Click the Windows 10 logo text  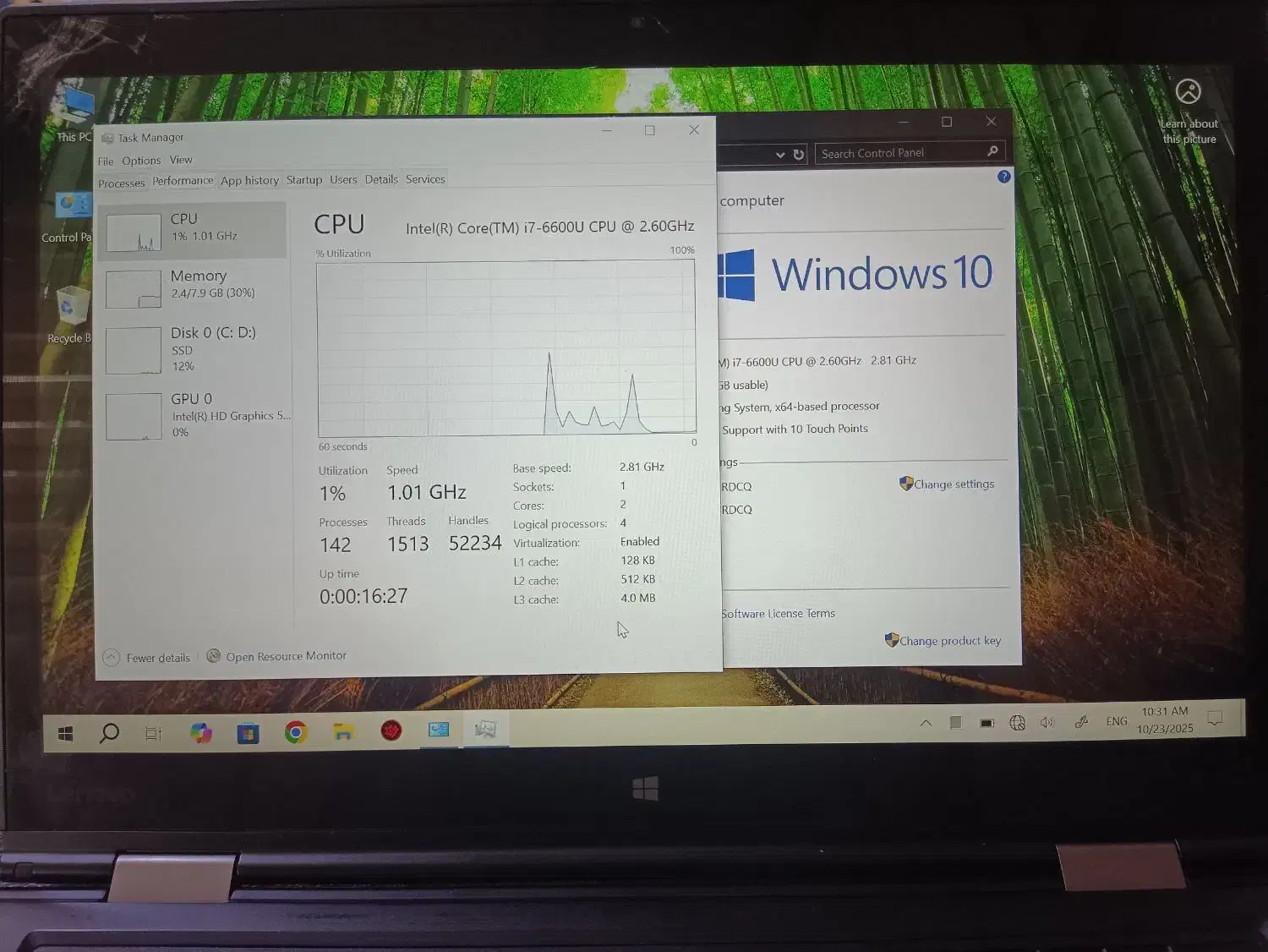pyautogui.click(x=882, y=274)
